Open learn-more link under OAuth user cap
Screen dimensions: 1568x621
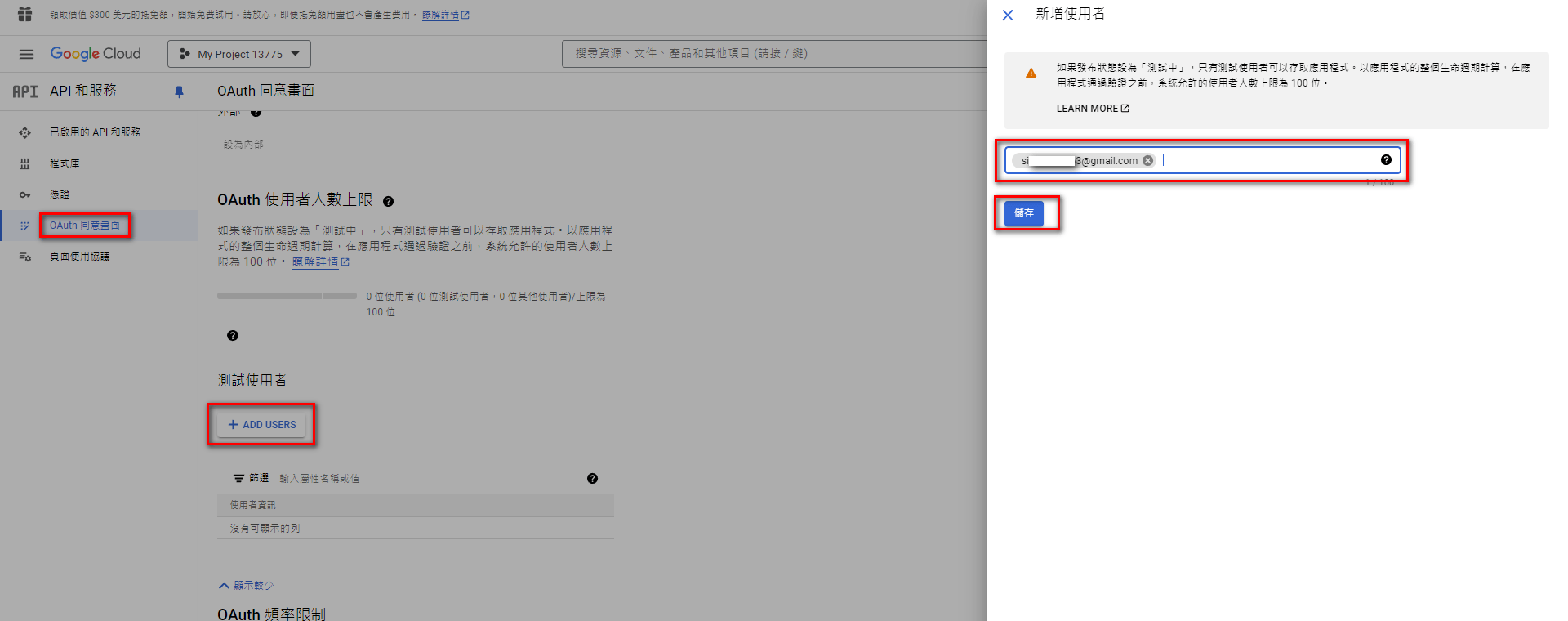click(x=321, y=262)
